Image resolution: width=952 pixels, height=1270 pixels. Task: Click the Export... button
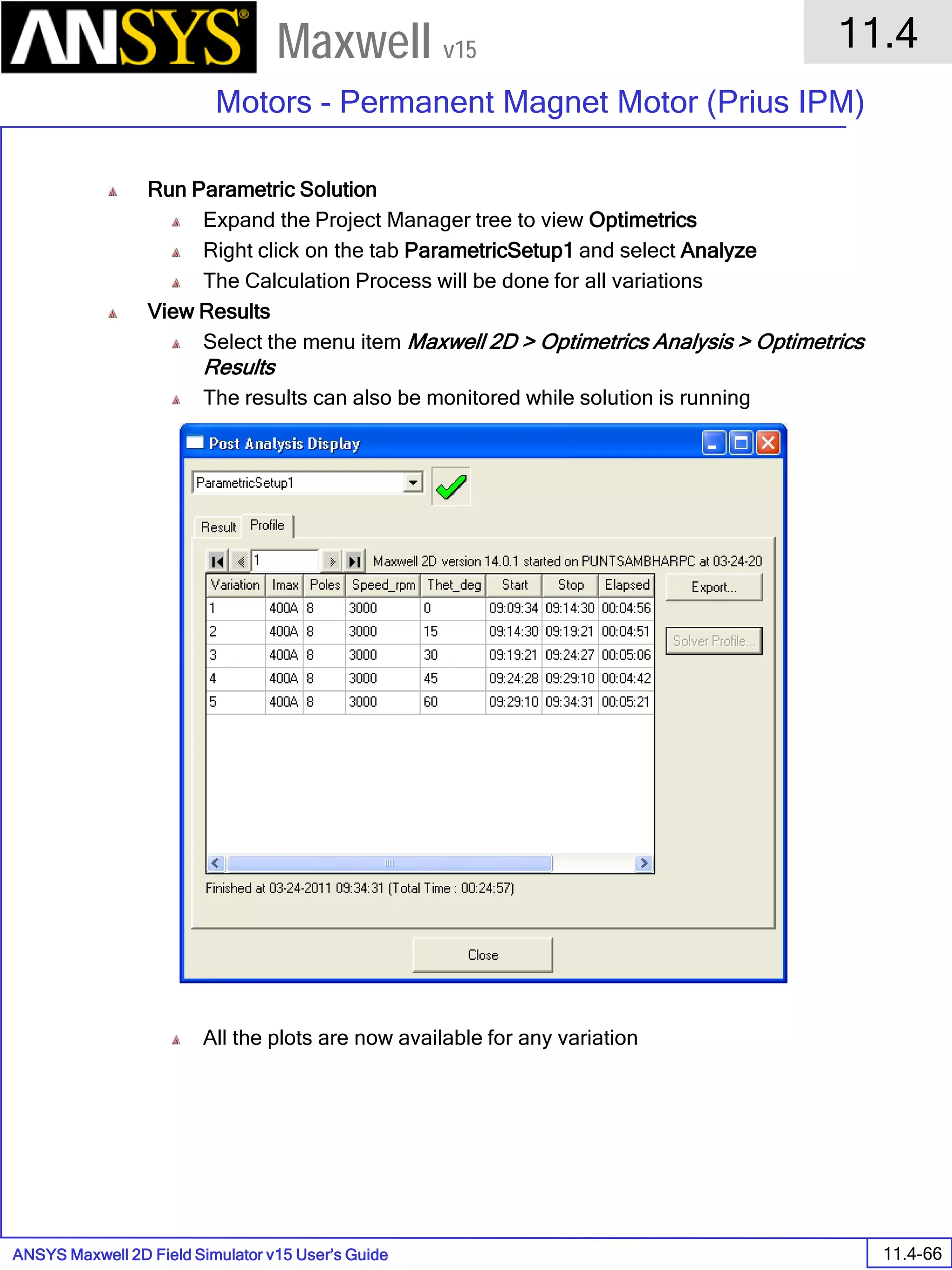click(x=714, y=587)
